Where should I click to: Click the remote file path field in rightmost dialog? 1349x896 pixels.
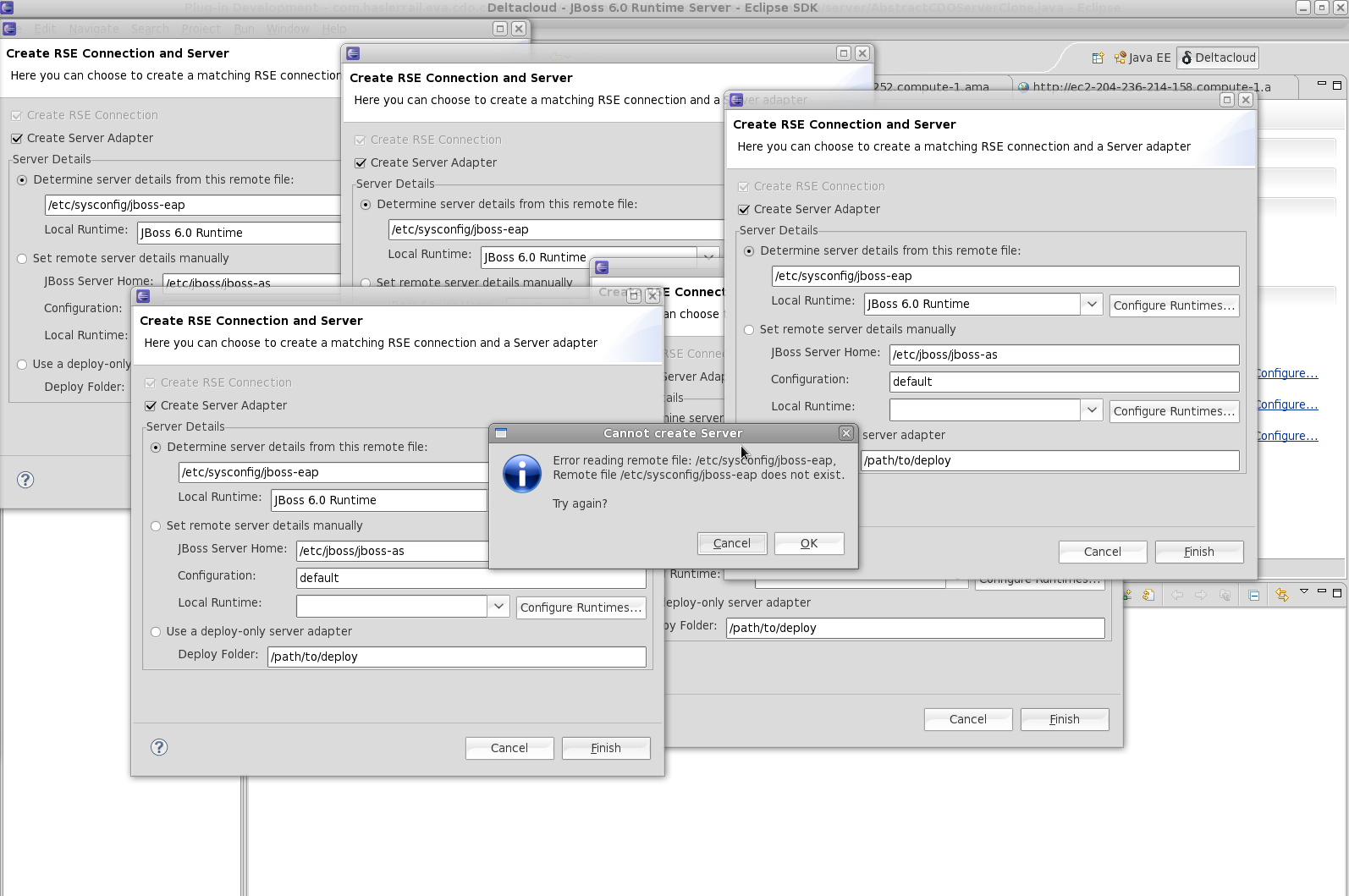[x=1005, y=276]
